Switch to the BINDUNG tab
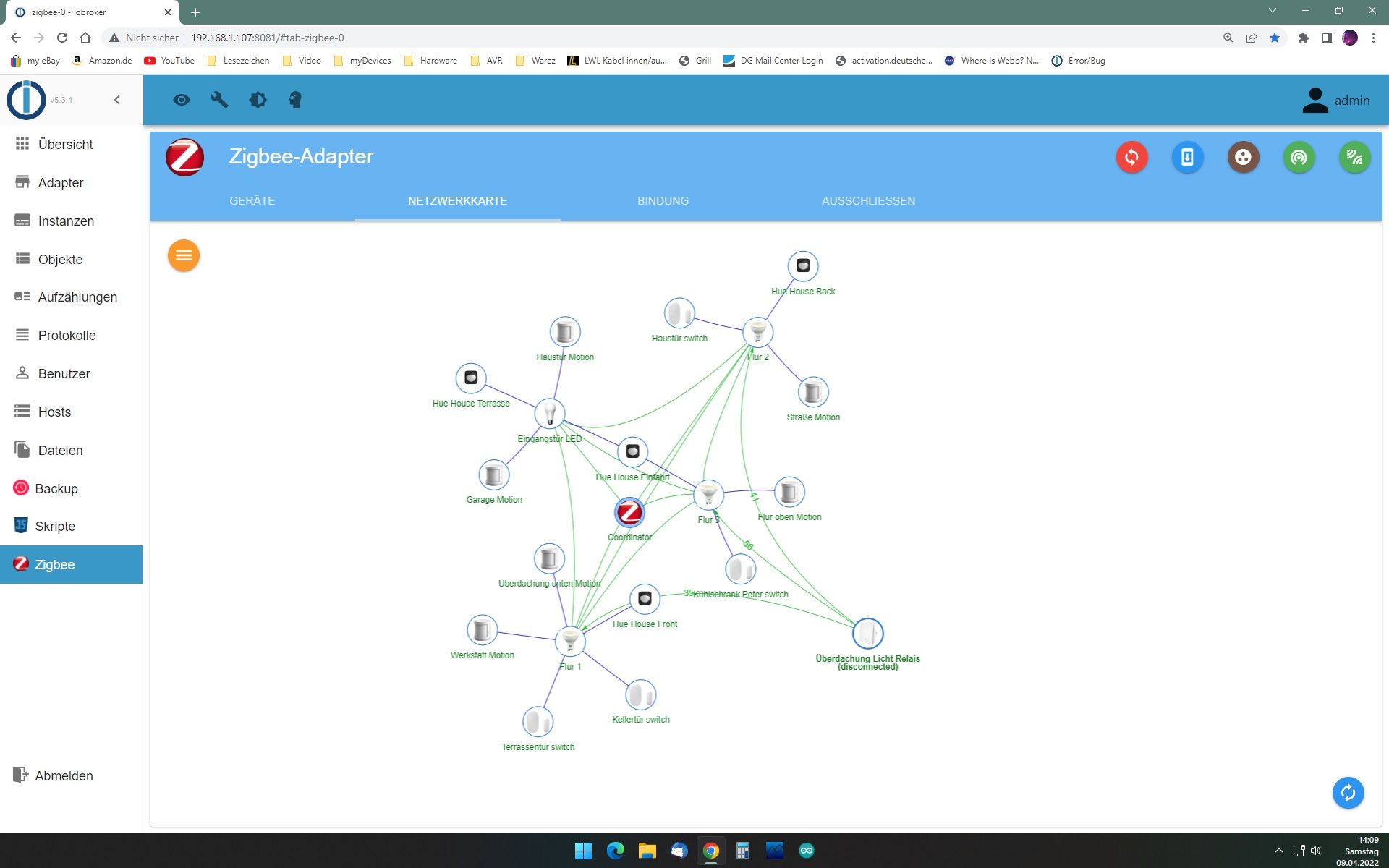 click(663, 200)
